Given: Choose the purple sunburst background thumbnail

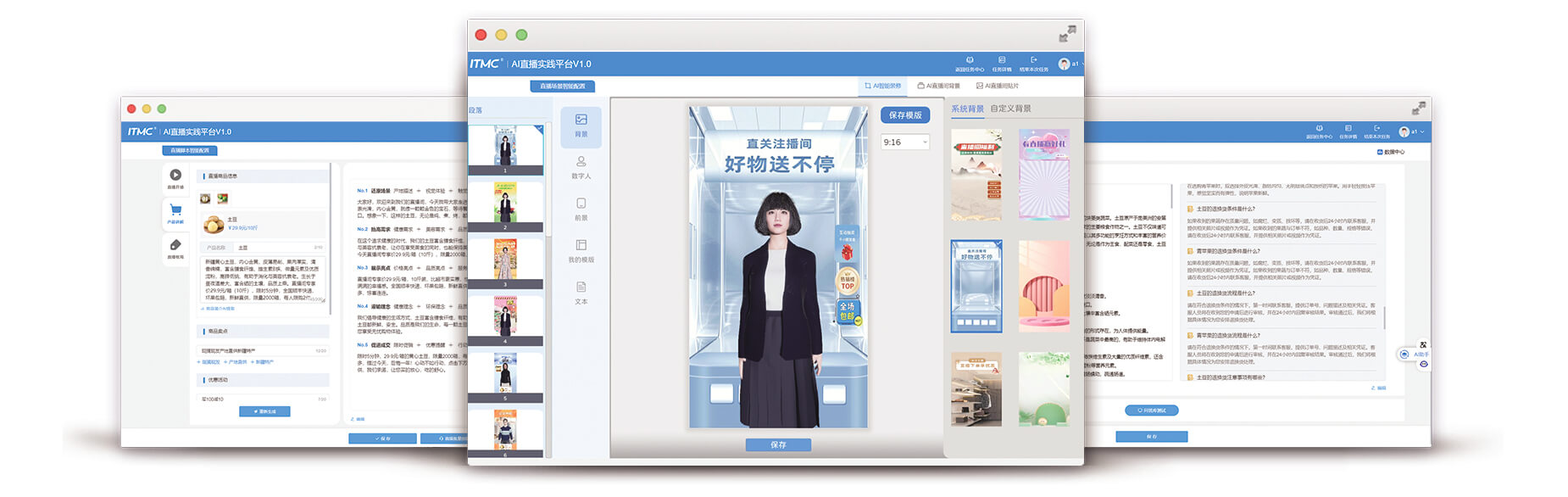Looking at the screenshot, I should tap(1043, 175).
